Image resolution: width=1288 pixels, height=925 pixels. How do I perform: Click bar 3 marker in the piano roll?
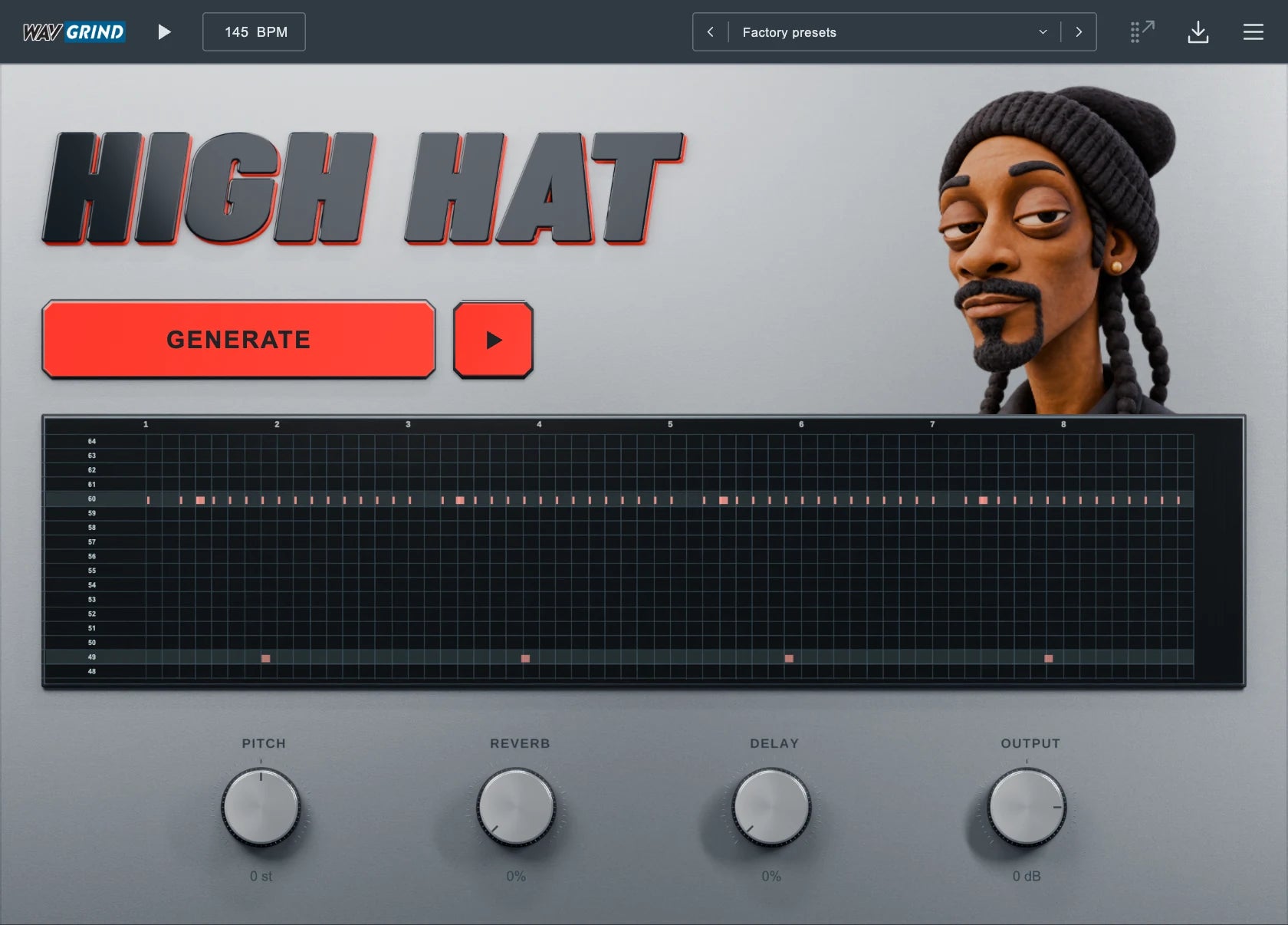[x=408, y=424]
